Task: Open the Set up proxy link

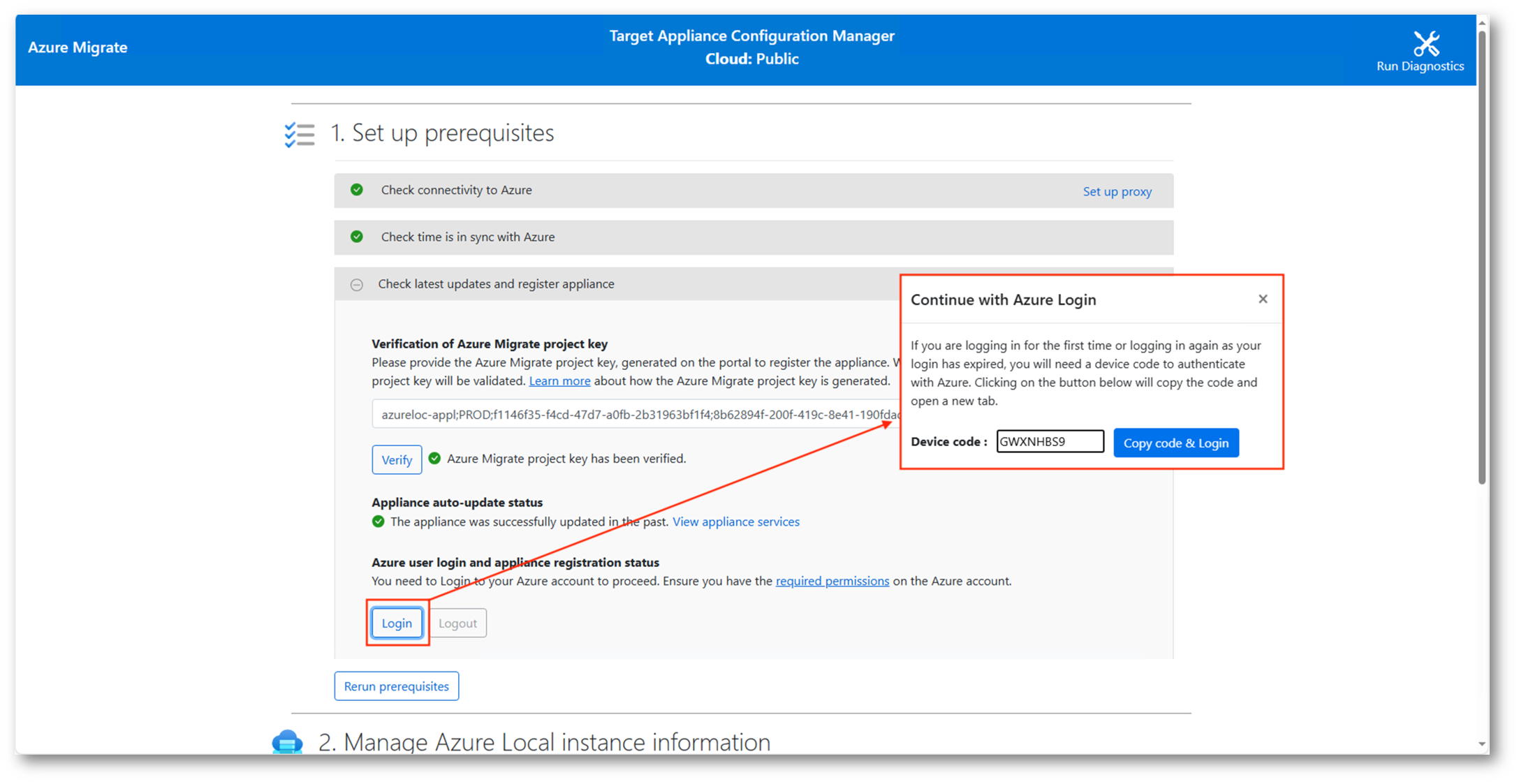Action: (x=1116, y=191)
